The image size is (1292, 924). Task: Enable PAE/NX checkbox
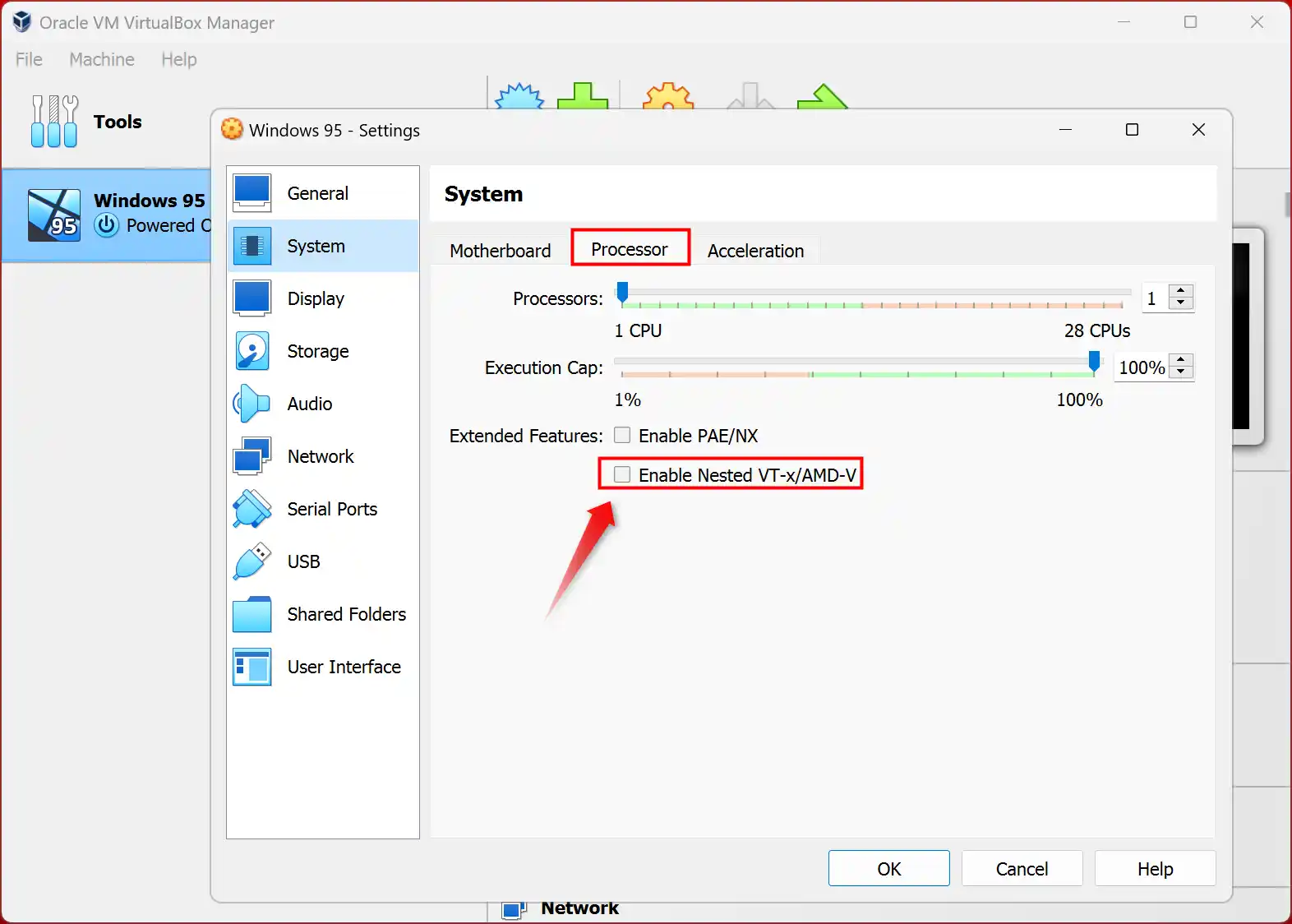point(622,435)
